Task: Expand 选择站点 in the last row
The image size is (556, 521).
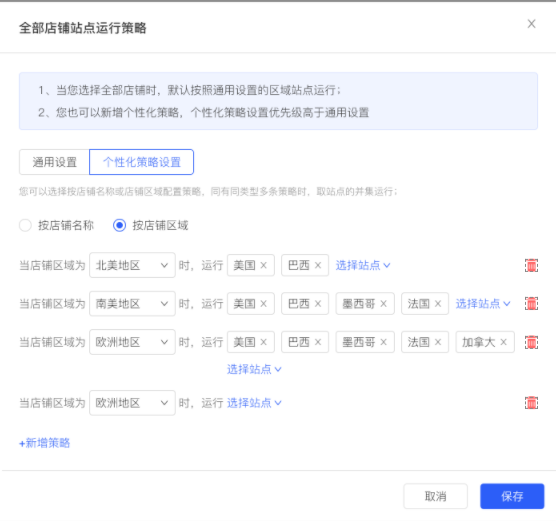Action: 254,403
